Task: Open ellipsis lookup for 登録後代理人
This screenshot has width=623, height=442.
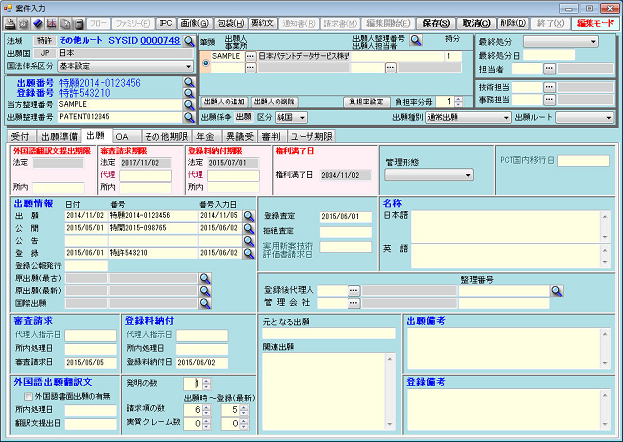Action: coord(354,291)
